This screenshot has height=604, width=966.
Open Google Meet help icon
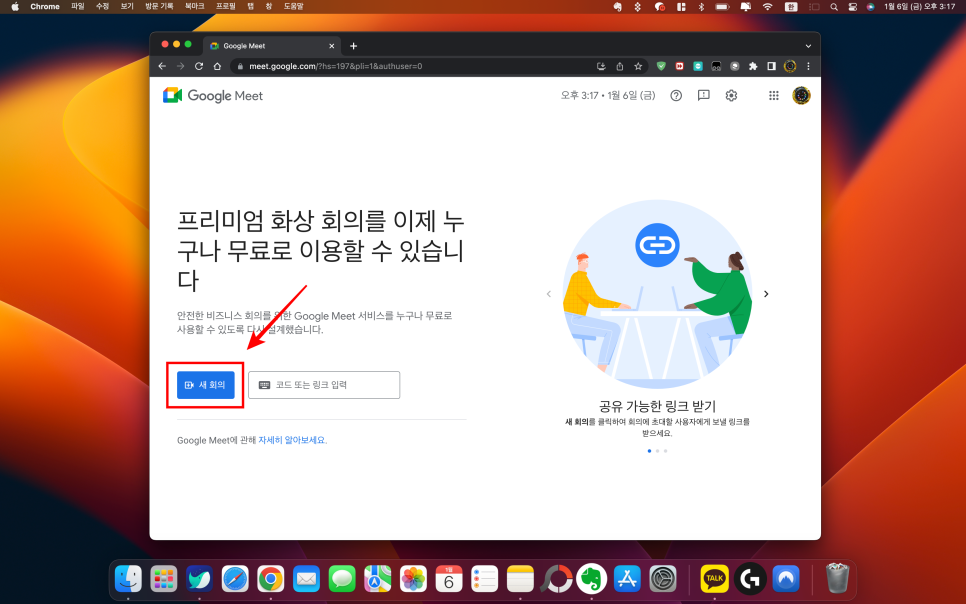[x=676, y=96]
